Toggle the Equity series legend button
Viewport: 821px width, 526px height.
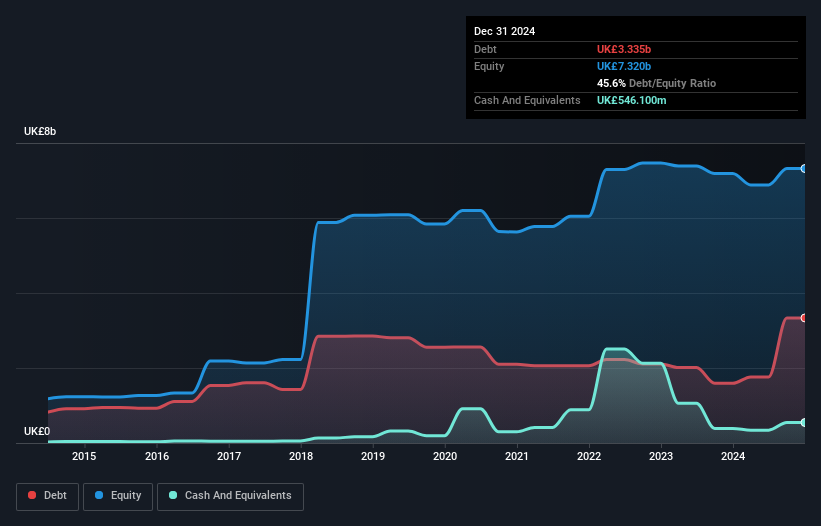click(118, 496)
